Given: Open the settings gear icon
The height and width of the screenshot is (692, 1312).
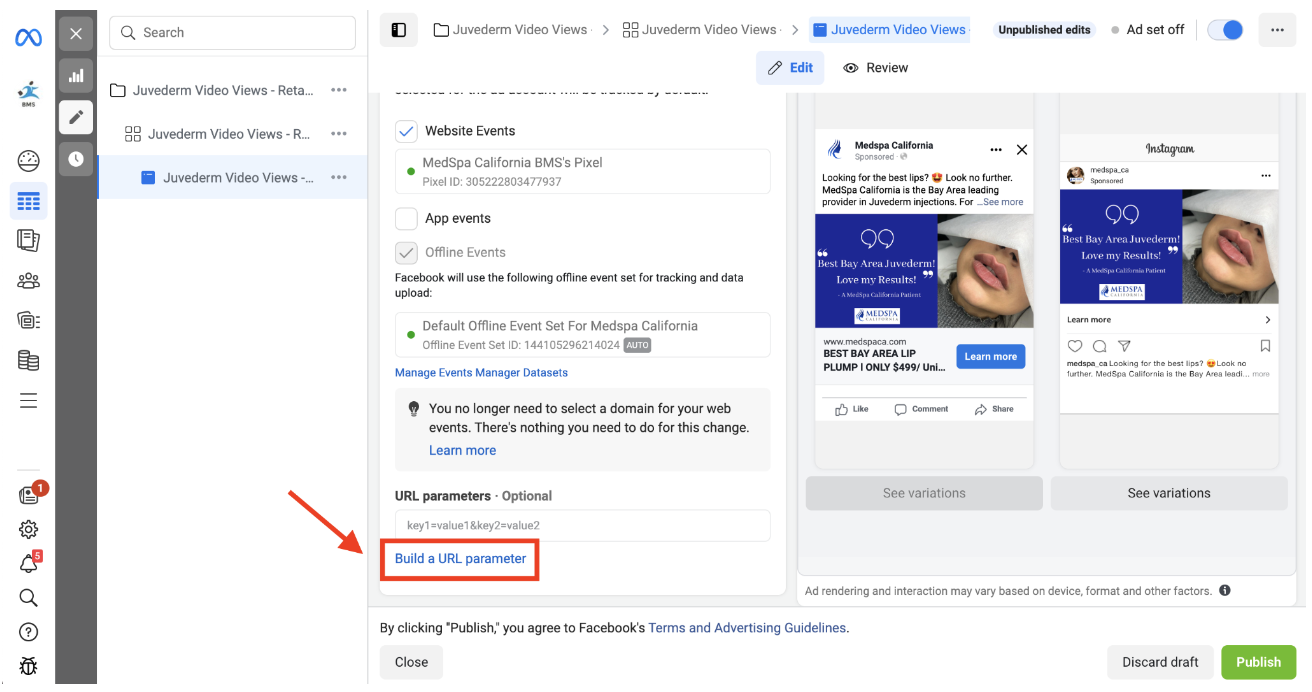Looking at the screenshot, I should pyautogui.click(x=28, y=529).
